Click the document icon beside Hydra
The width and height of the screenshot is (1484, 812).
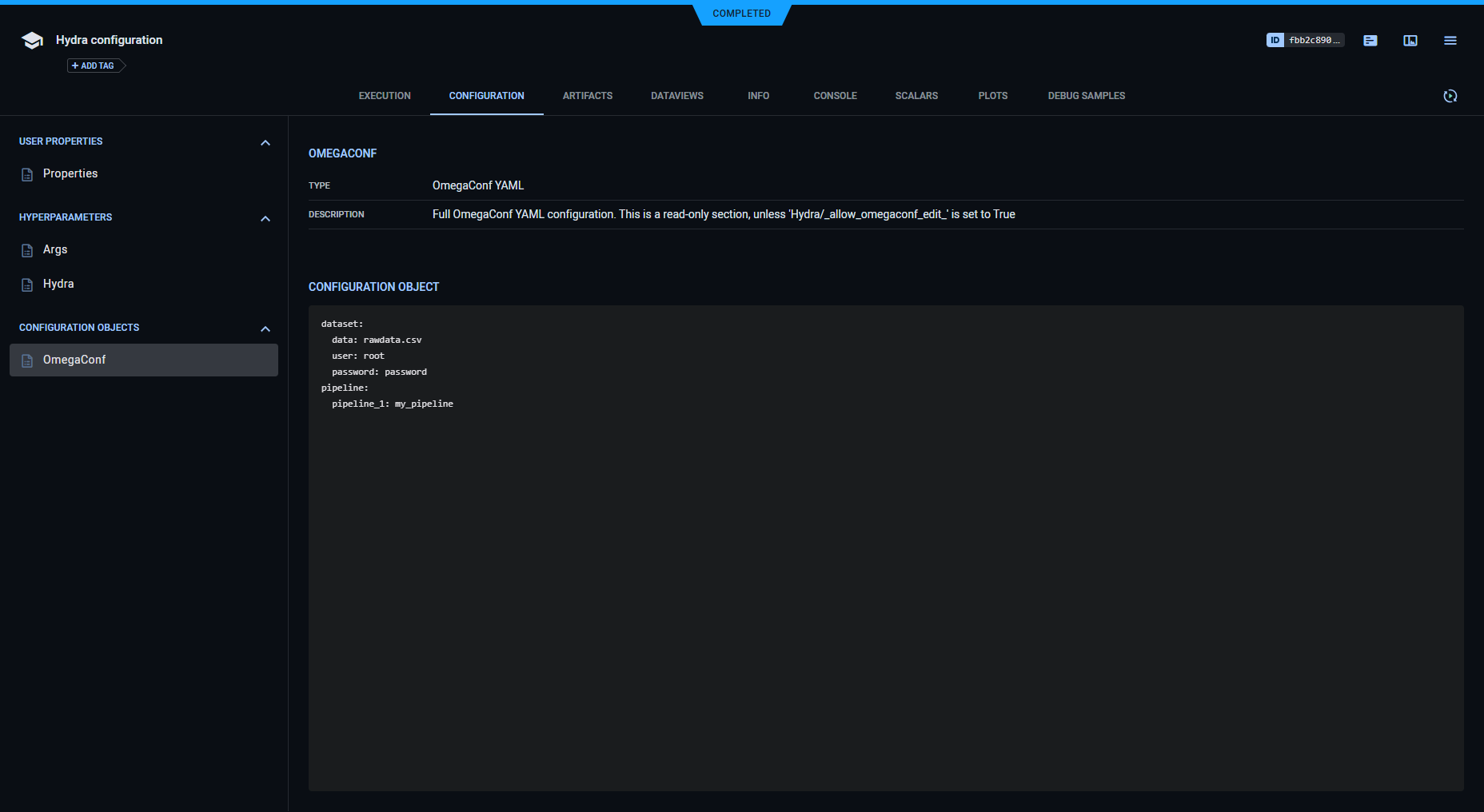coord(27,285)
